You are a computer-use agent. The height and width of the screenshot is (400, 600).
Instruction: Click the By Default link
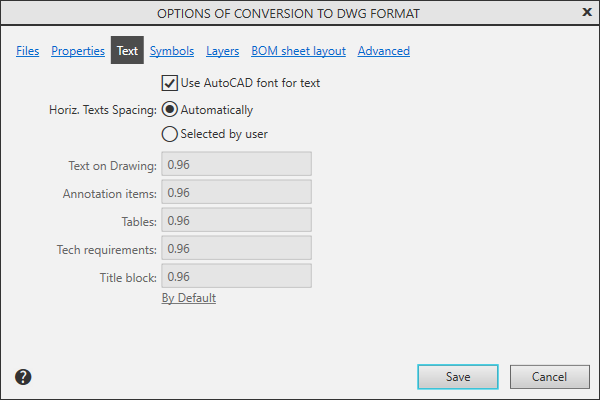[189, 298]
